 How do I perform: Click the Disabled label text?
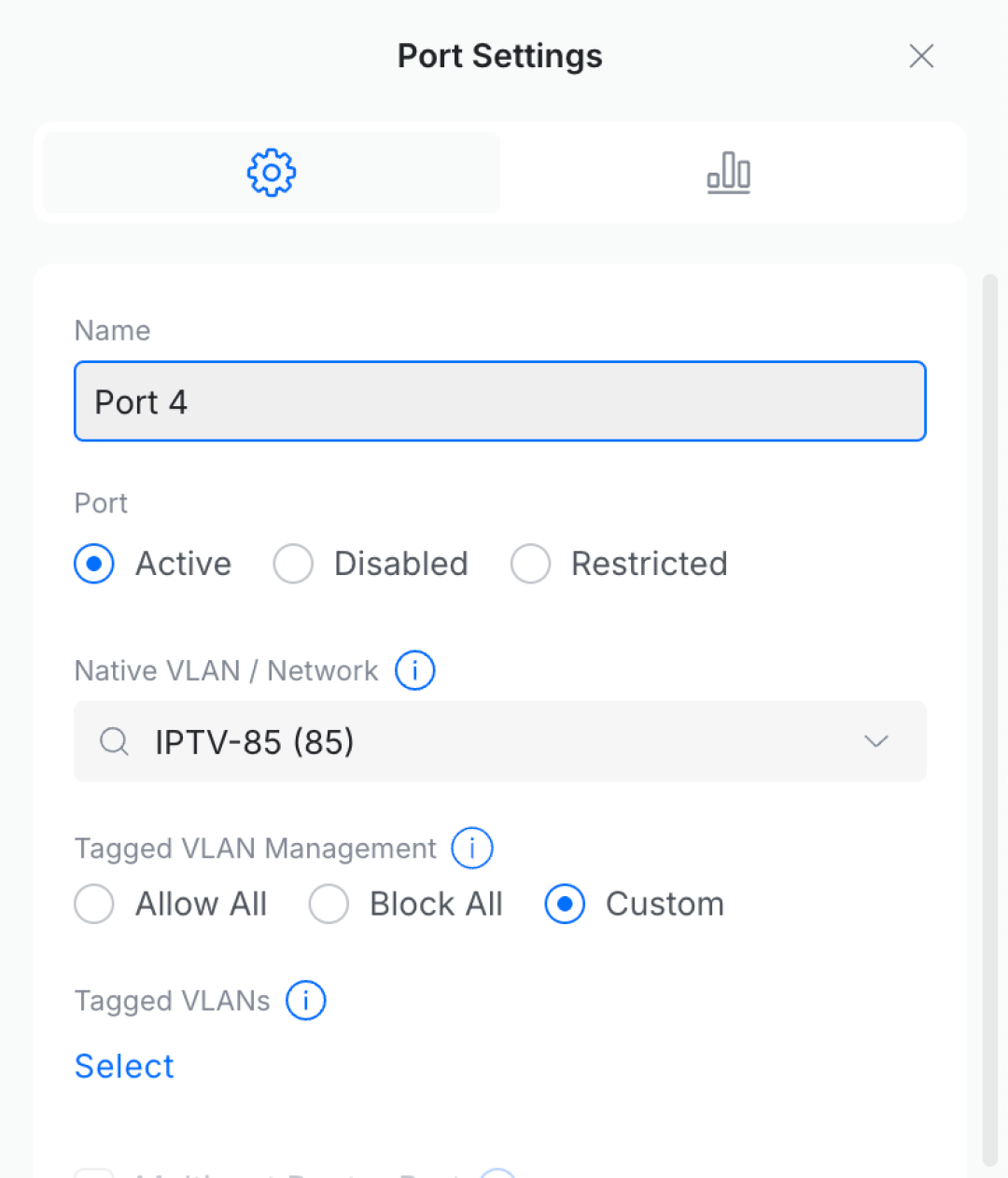(x=401, y=564)
